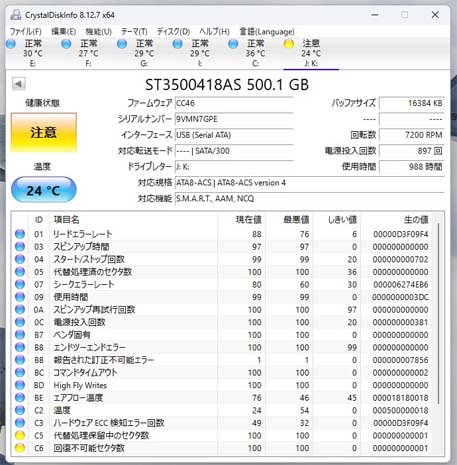Click the yellow caution icon for ID C6
Screen dimensions: 457x465
pyautogui.click(x=20, y=448)
